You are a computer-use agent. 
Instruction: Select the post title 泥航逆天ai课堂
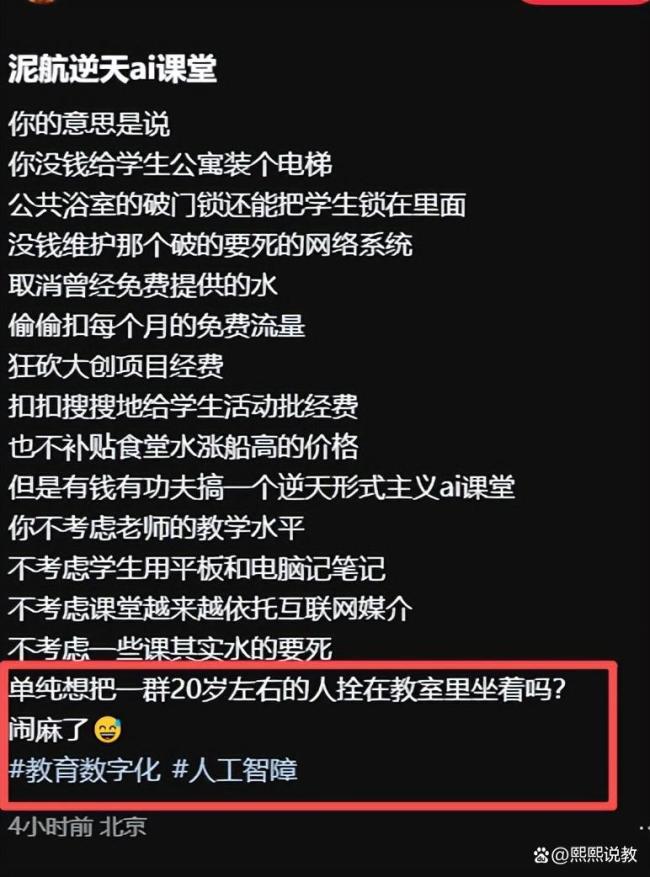tap(112, 69)
